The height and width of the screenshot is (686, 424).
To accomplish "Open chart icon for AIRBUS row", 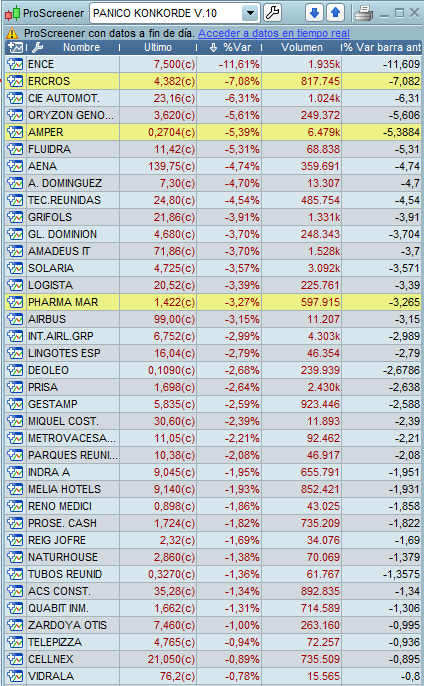I will tap(15, 319).
